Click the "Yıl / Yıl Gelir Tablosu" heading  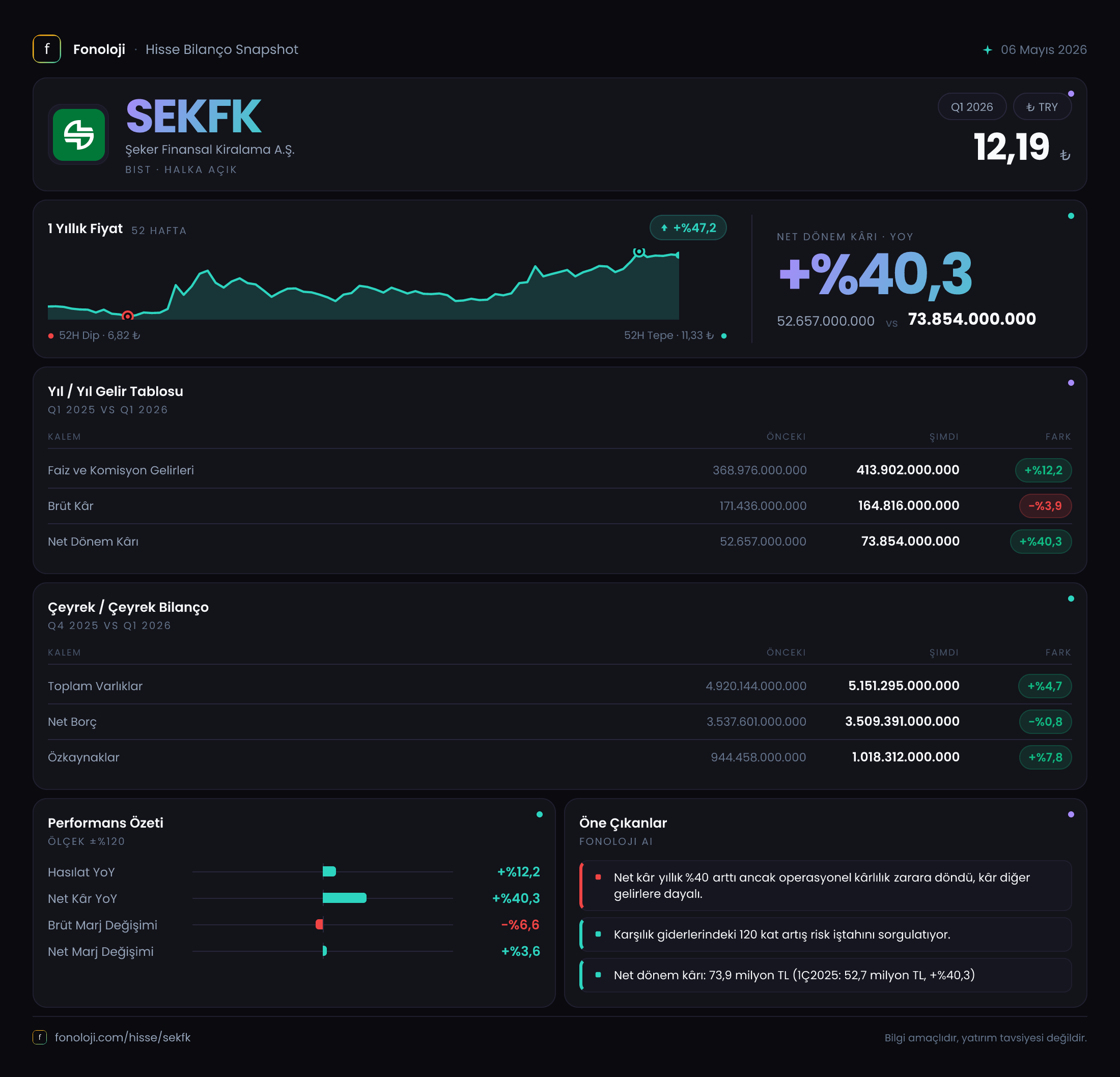click(x=116, y=391)
